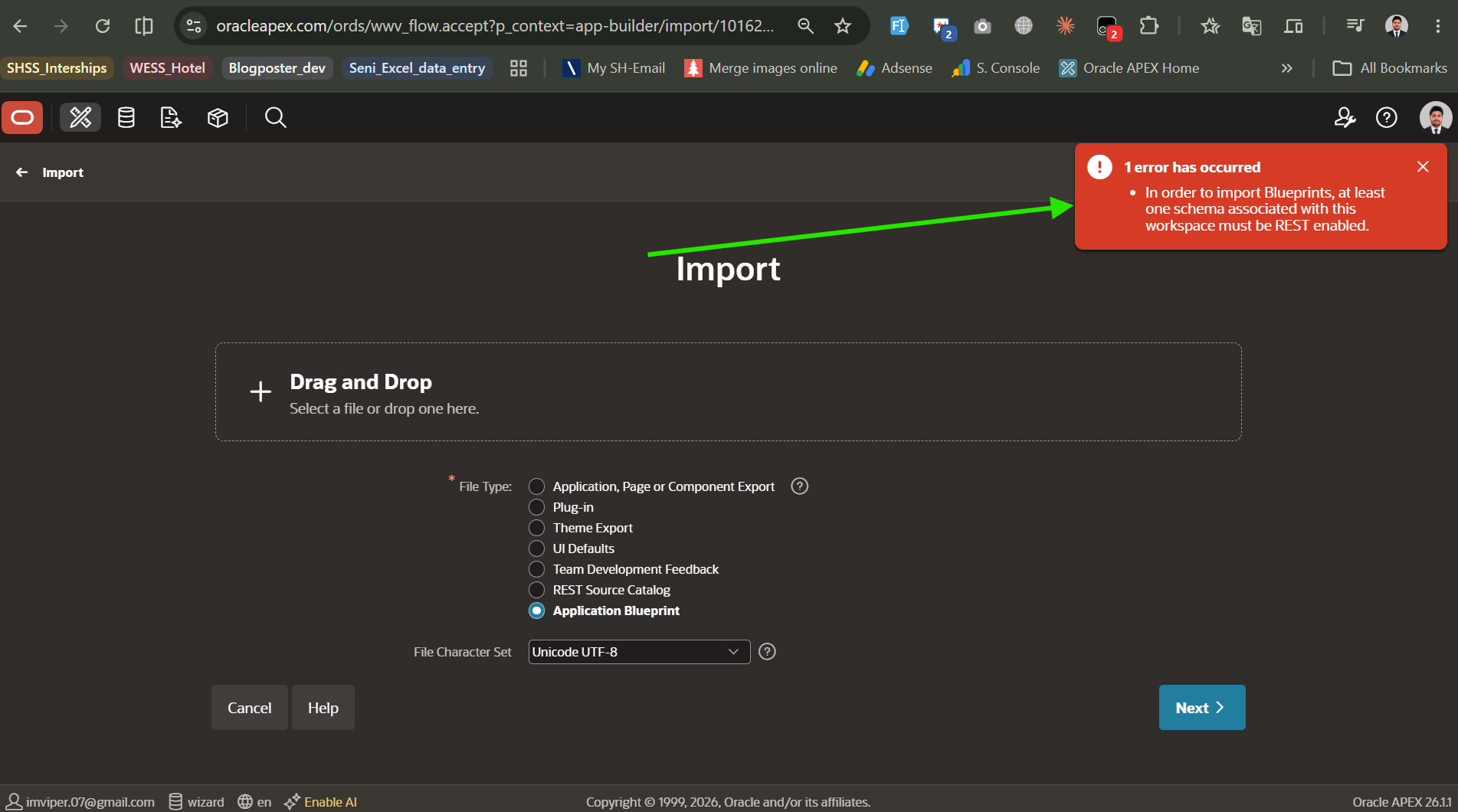
Task: Open File Character Set dropdown
Action: point(639,652)
